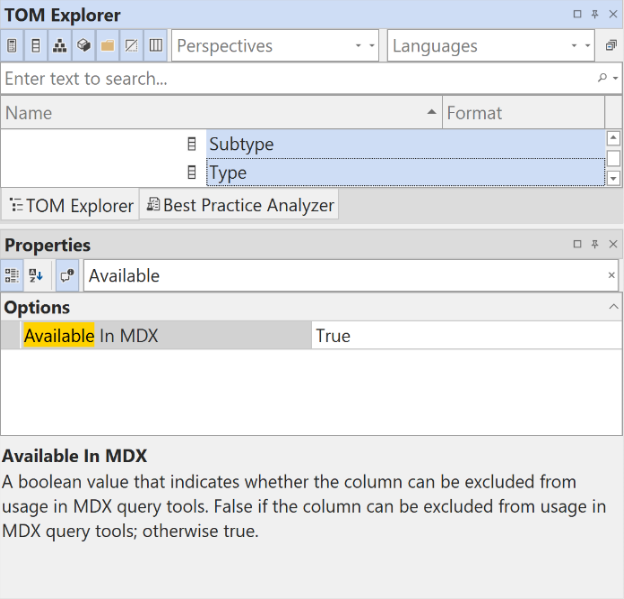Click the collapse all icon right of Languages
The image size is (624, 599).
tap(611, 46)
